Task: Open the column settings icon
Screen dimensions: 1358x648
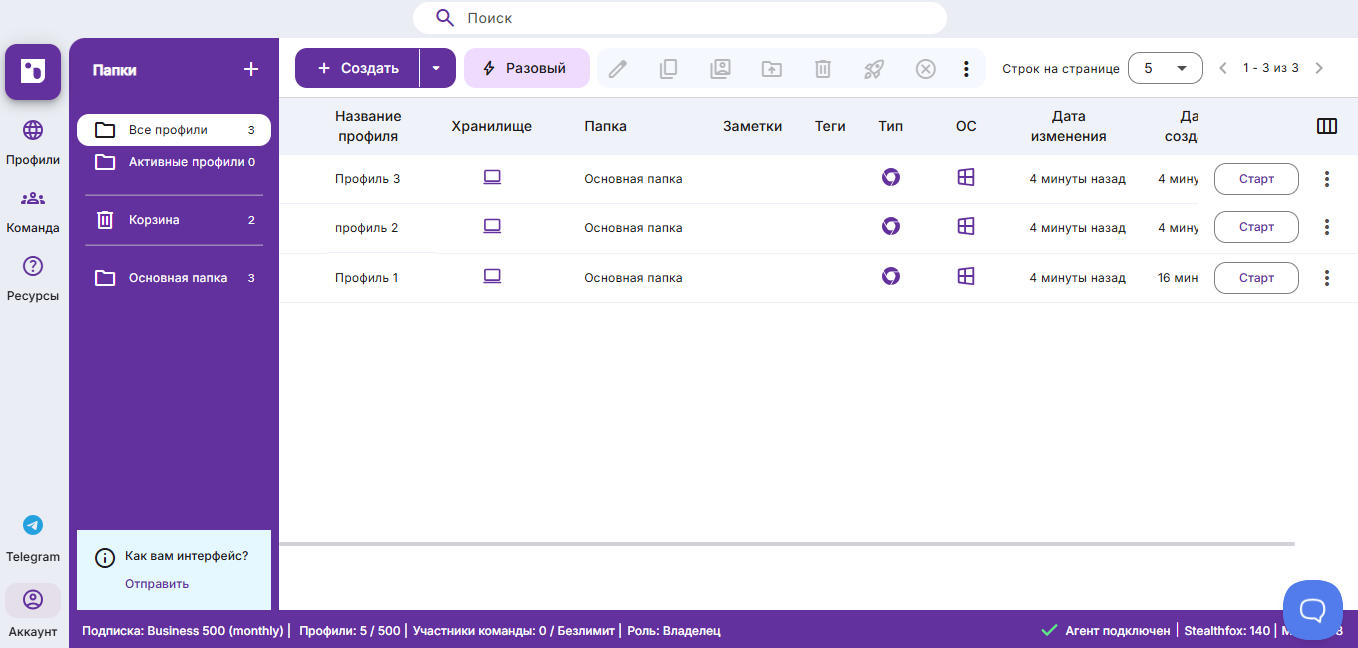Action: click(1327, 126)
